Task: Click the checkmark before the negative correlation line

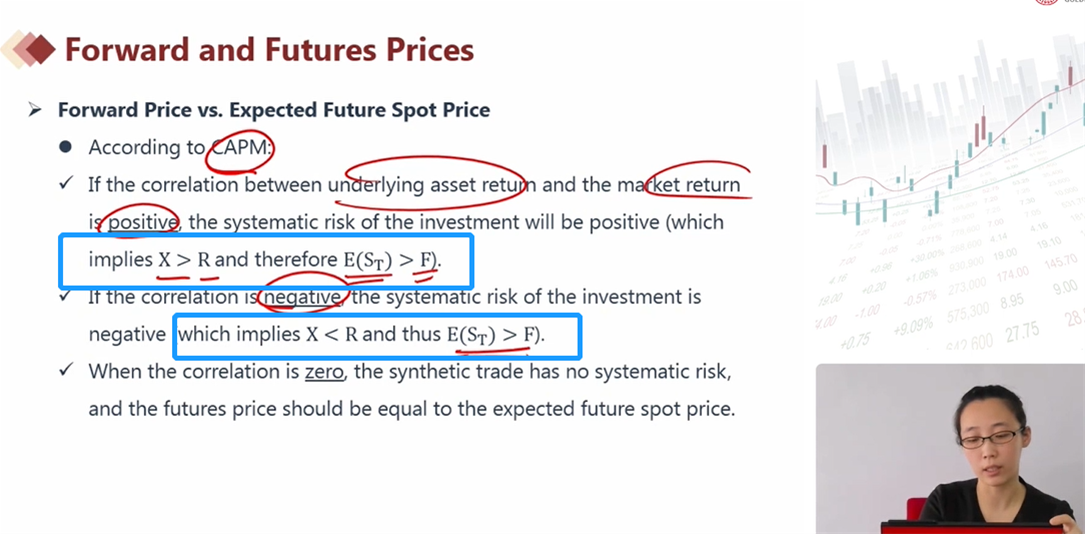Action: point(66,295)
